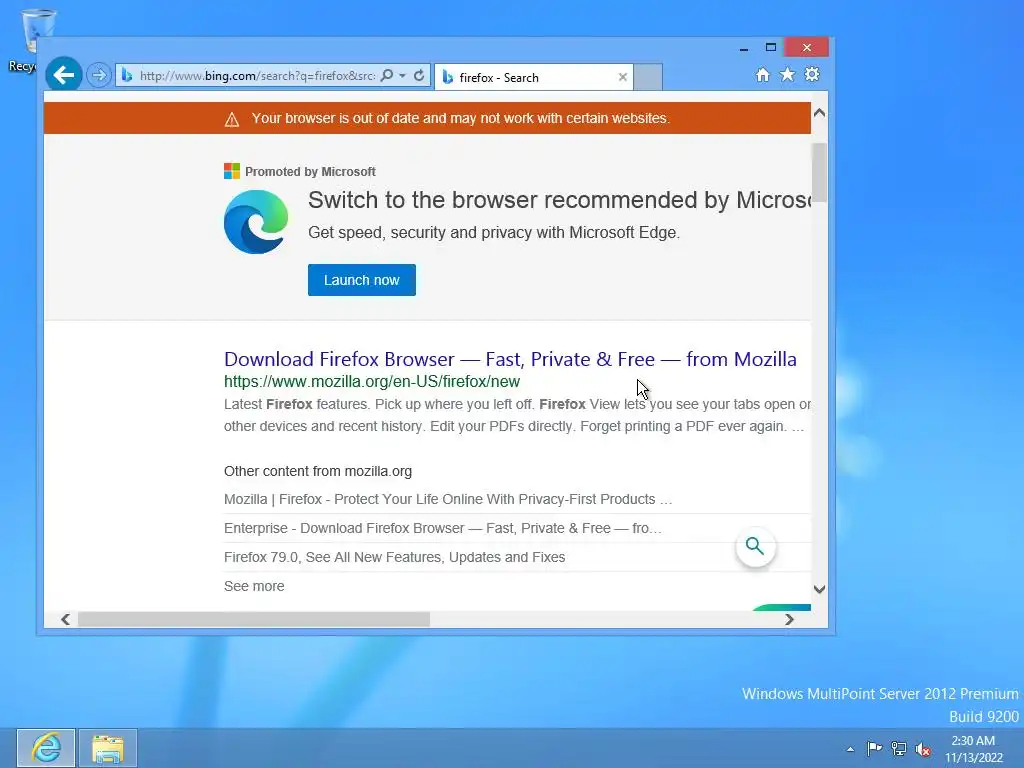
Task: Click the muted speaker volume icon
Action: click(923, 749)
